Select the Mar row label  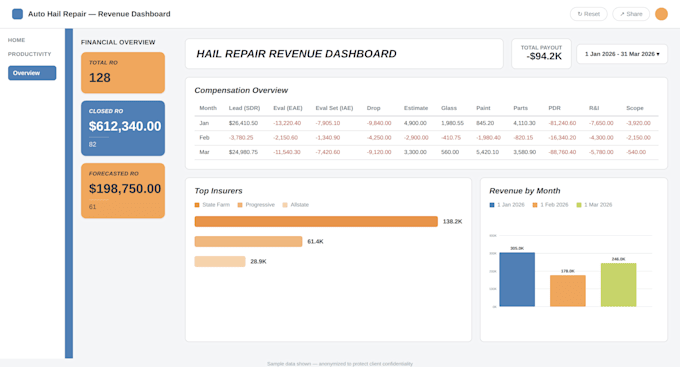(204, 152)
